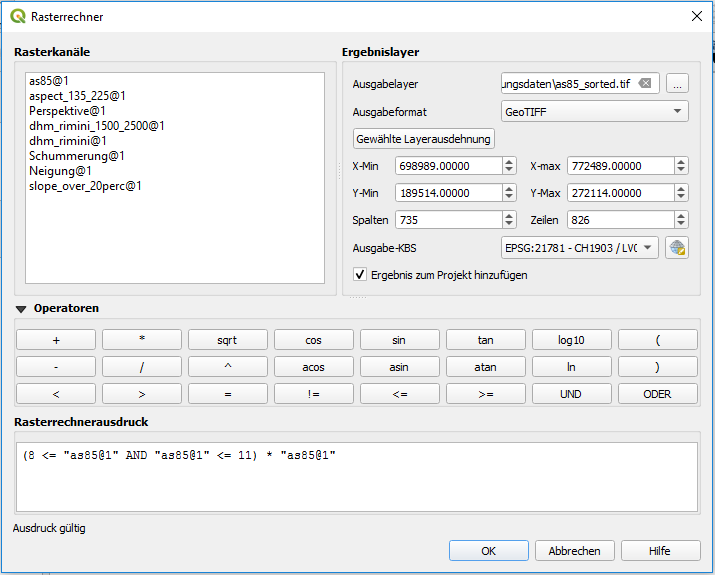This screenshot has width=715, height=575.
Task: Select slope_over_20perc@1 raster band
Action: [x=85, y=186]
